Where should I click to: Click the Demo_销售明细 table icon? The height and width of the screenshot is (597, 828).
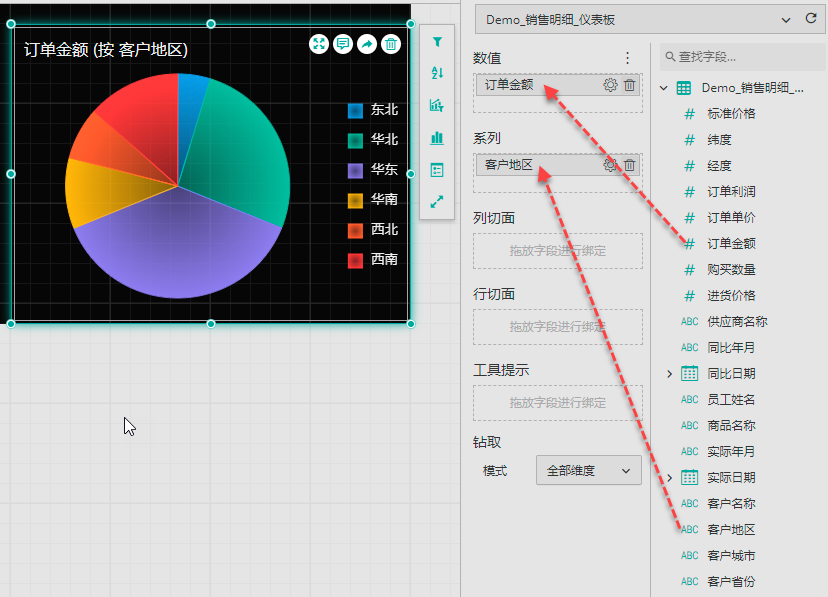pyautogui.click(x=684, y=88)
